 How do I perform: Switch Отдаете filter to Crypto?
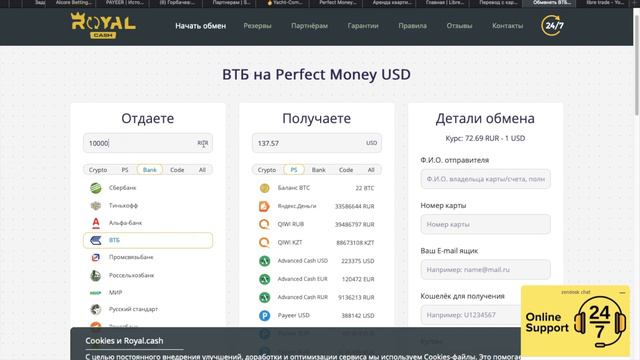click(98, 170)
